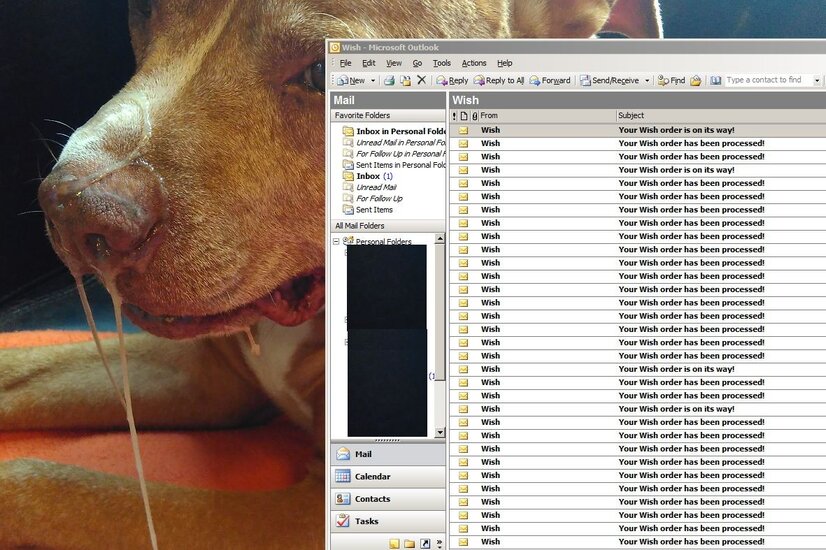This screenshot has width=826, height=550.
Task: Click the Reply button
Action: 452,81
